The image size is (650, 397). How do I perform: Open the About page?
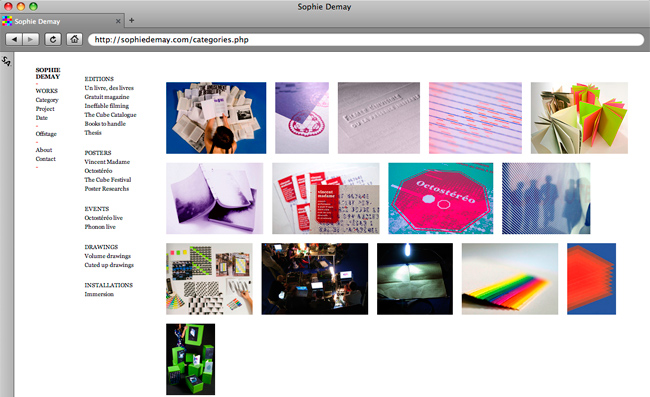point(44,150)
